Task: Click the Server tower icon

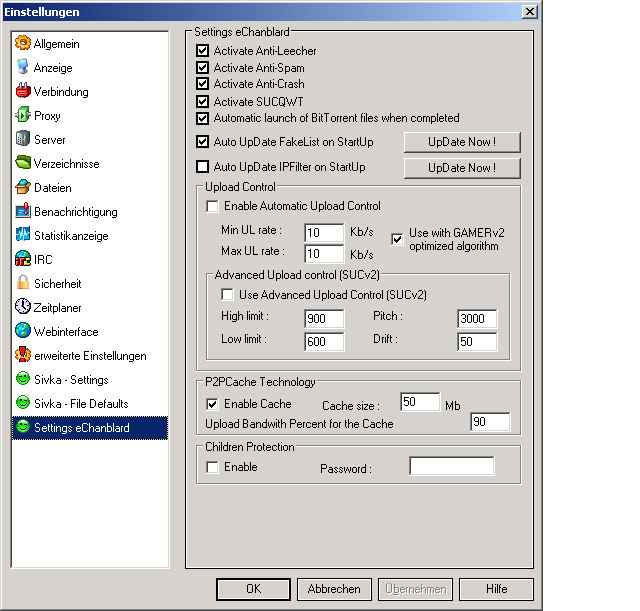Action: [23, 139]
